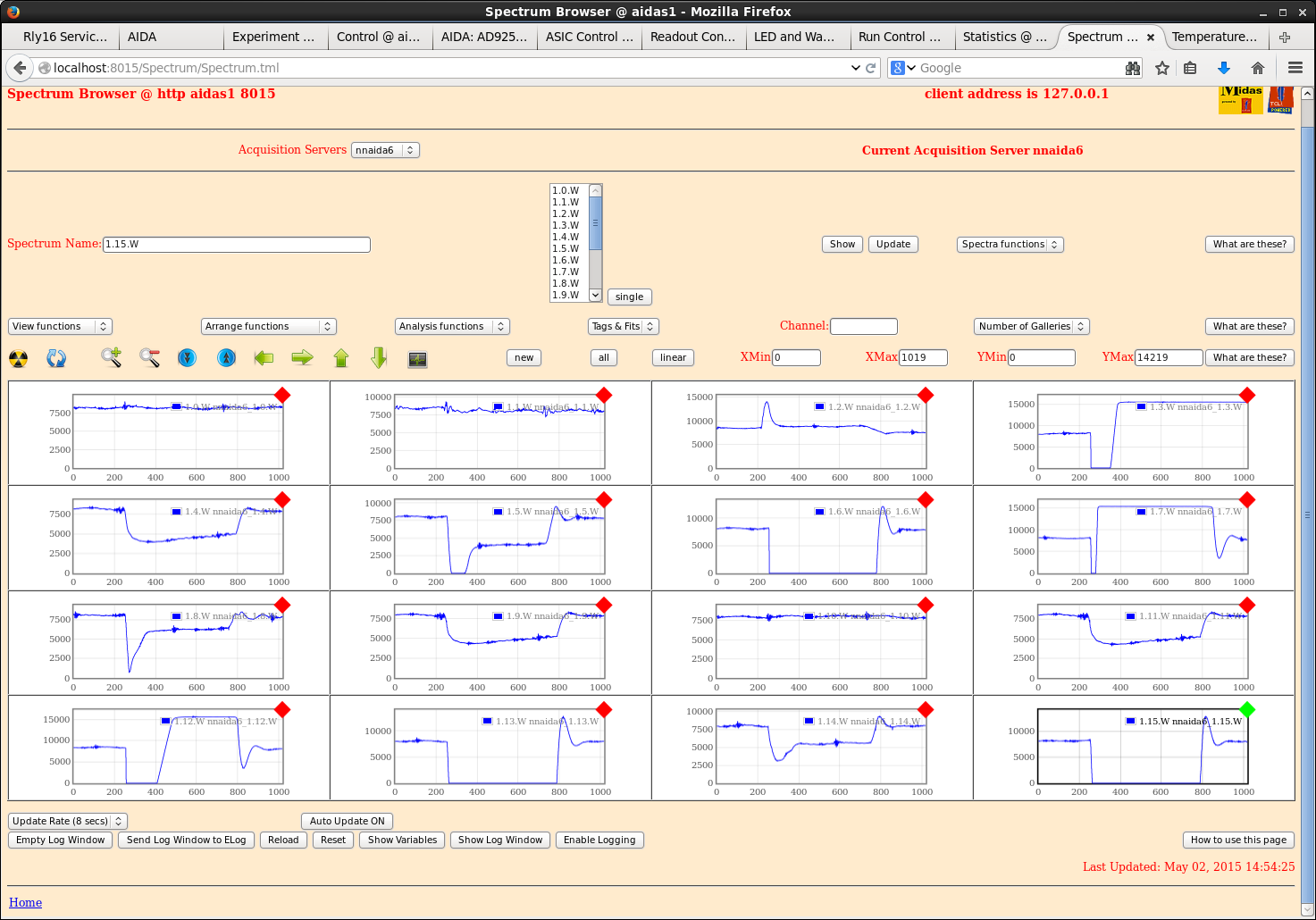Click the Auto Update ON button
This screenshot has width=1316, height=920.
click(x=347, y=821)
